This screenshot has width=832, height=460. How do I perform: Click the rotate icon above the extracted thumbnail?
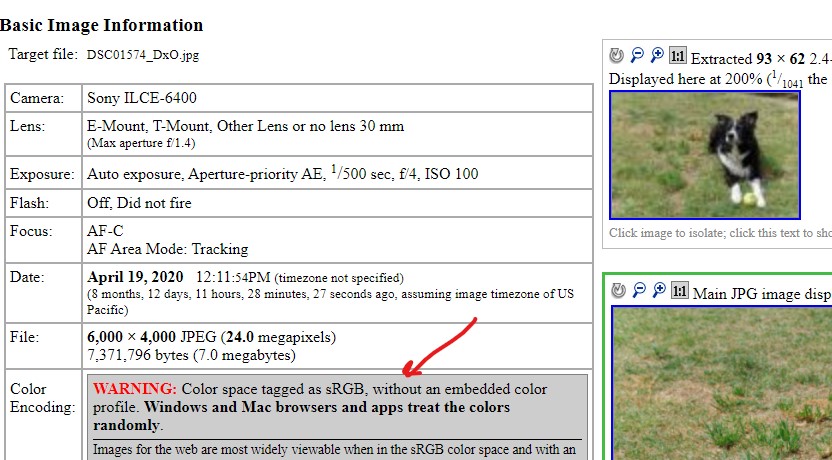tap(617, 55)
